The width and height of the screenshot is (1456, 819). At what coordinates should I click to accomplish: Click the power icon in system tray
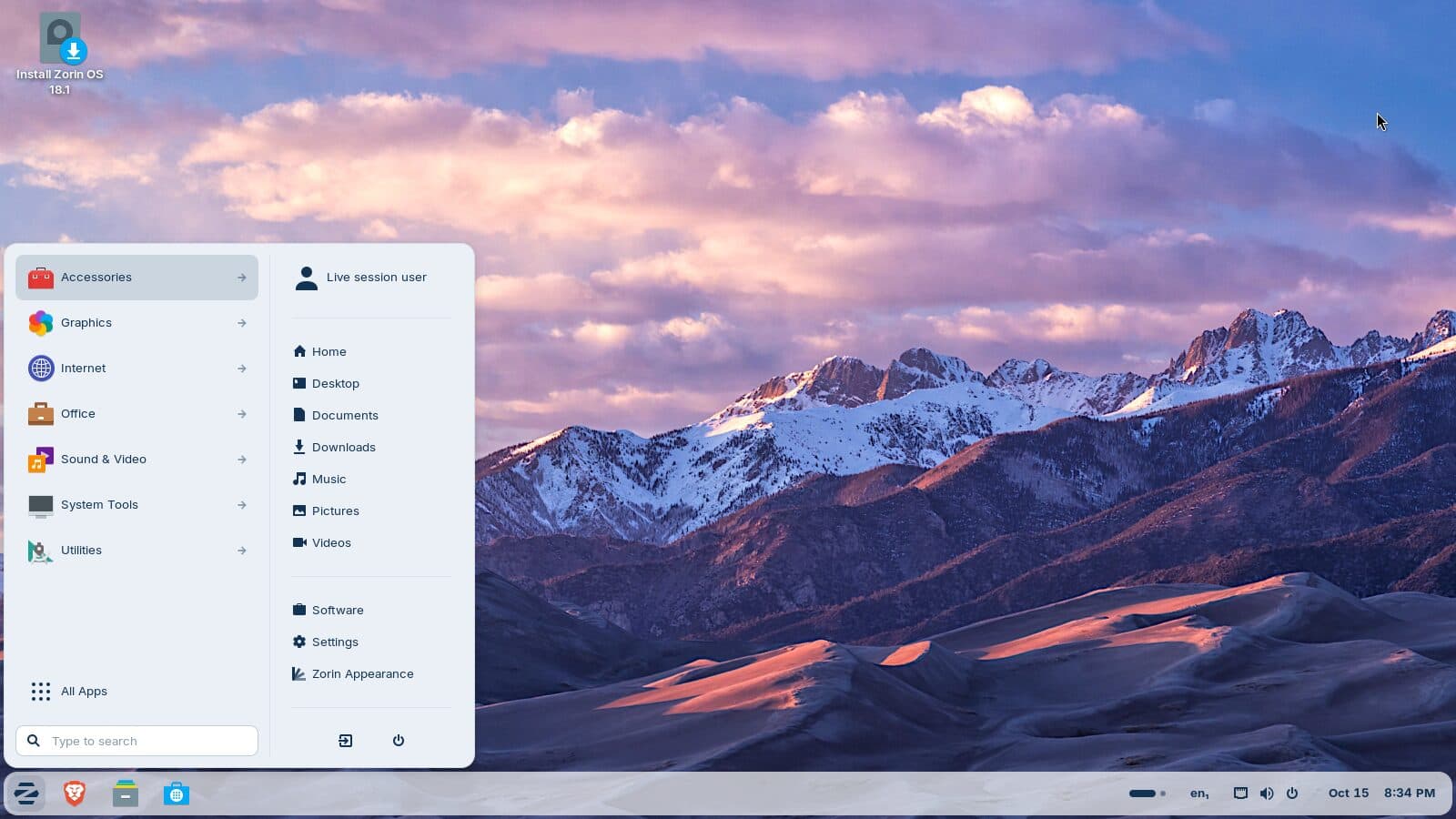tap(1292, 794)
